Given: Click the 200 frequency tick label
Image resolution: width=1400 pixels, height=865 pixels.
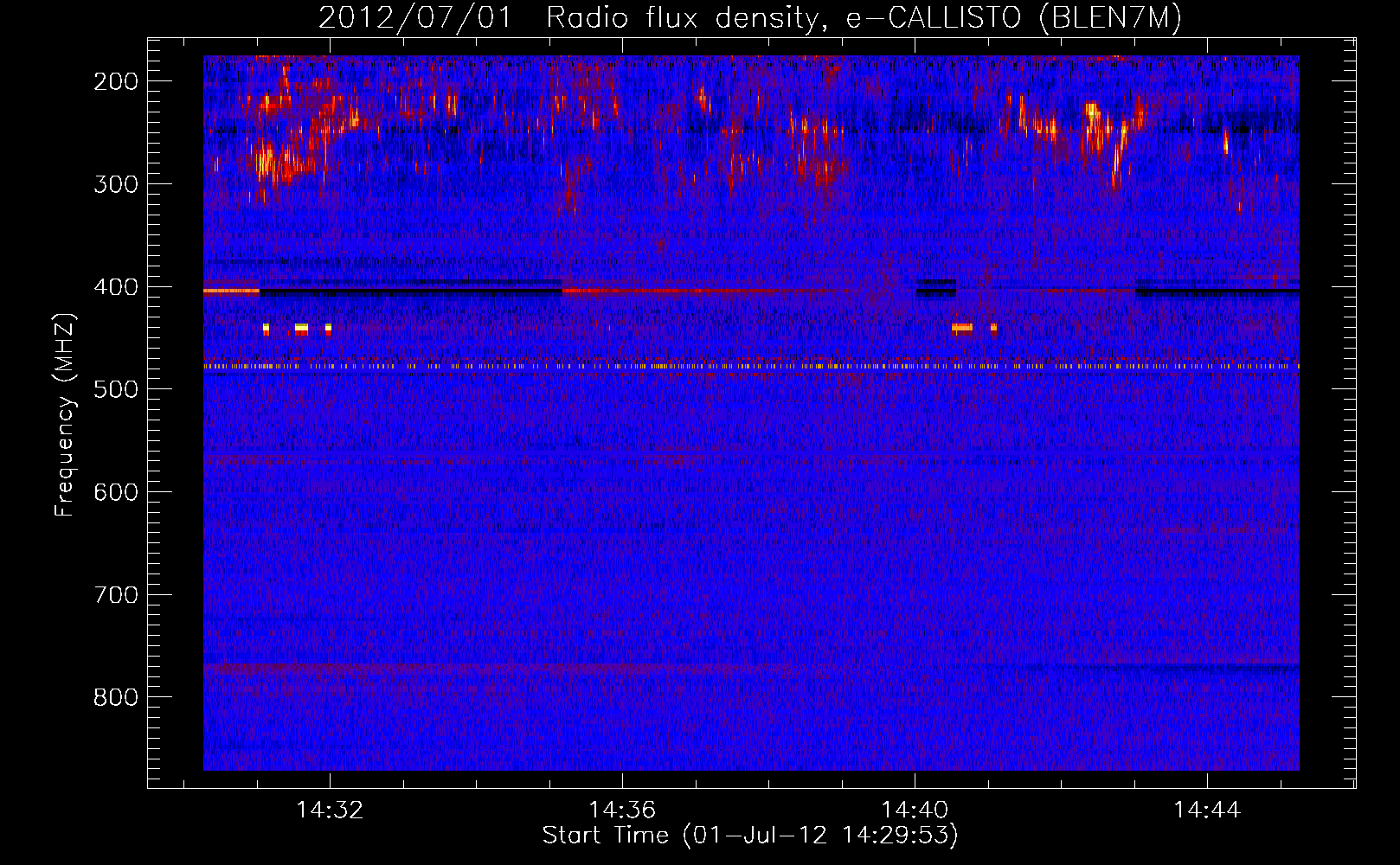Looking at the screenshot, I should pyautogui.click(x=116, y=80).
